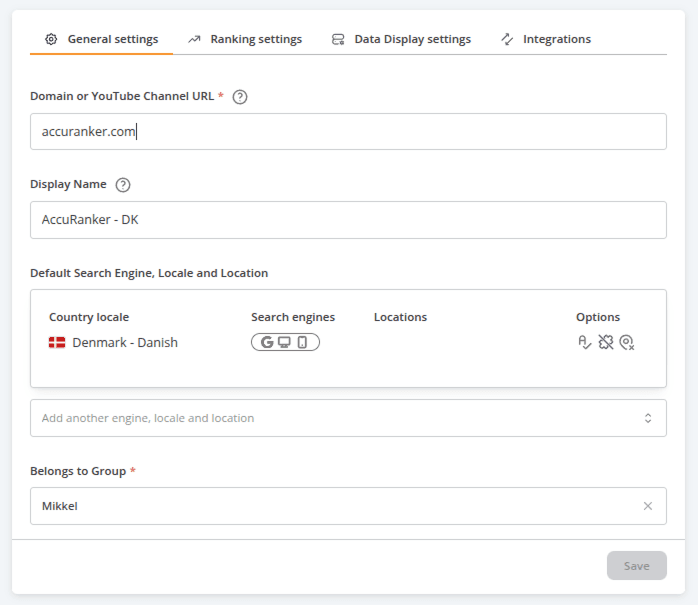This screenshot has height=605, width=698.
Task: Click the Locations column header
Action: [400, 317]
